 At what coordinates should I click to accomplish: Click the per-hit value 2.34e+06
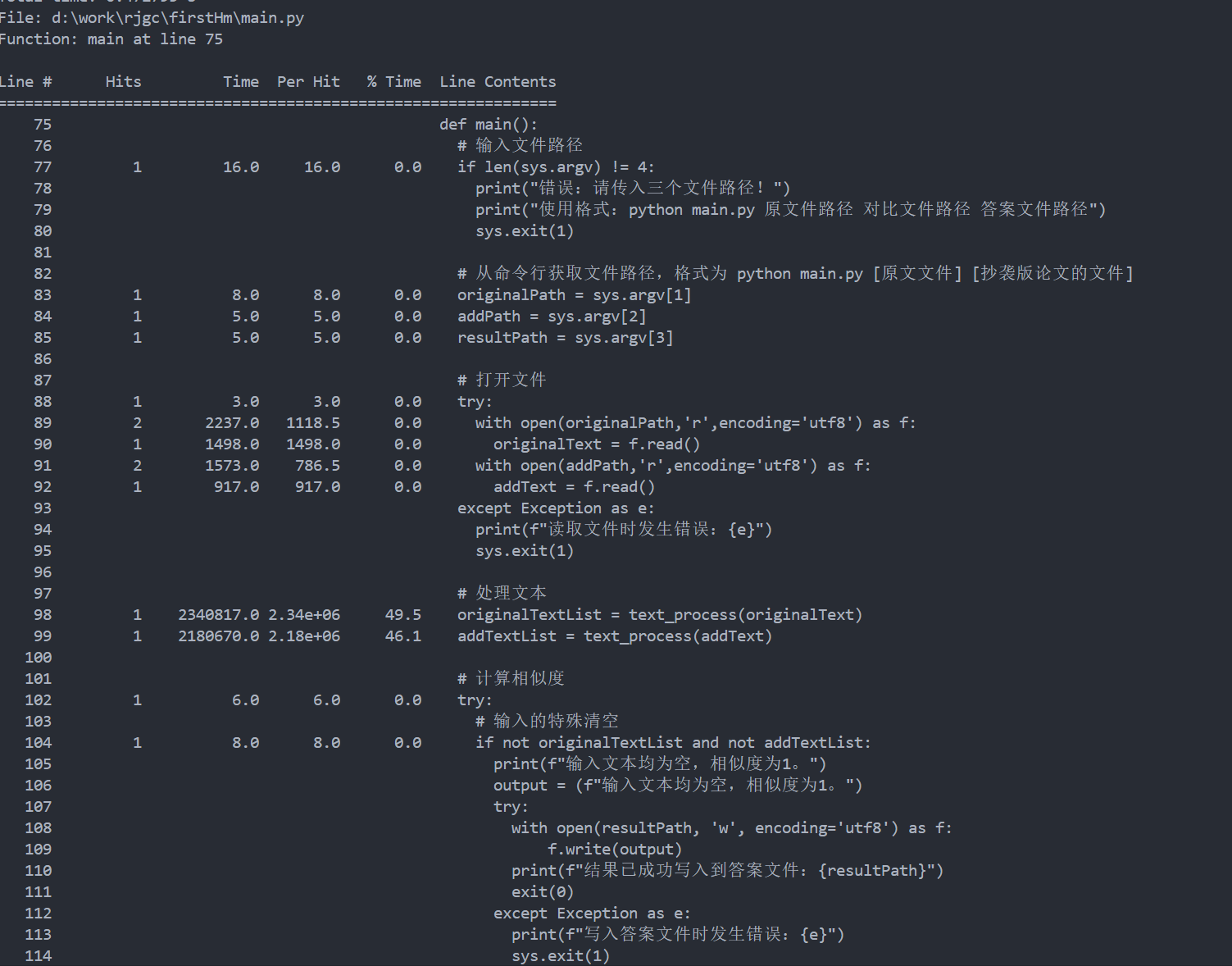click(x=304, y=615)
